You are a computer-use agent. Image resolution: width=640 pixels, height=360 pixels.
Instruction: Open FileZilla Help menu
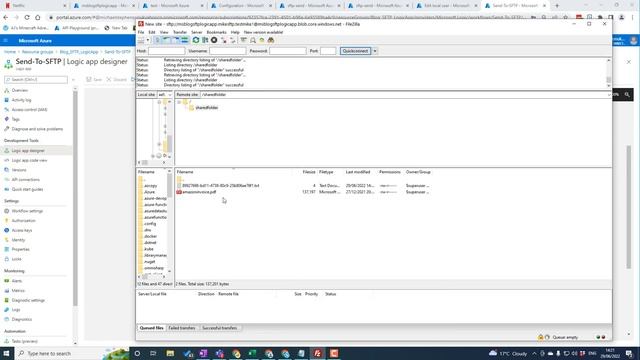[235, 32]
